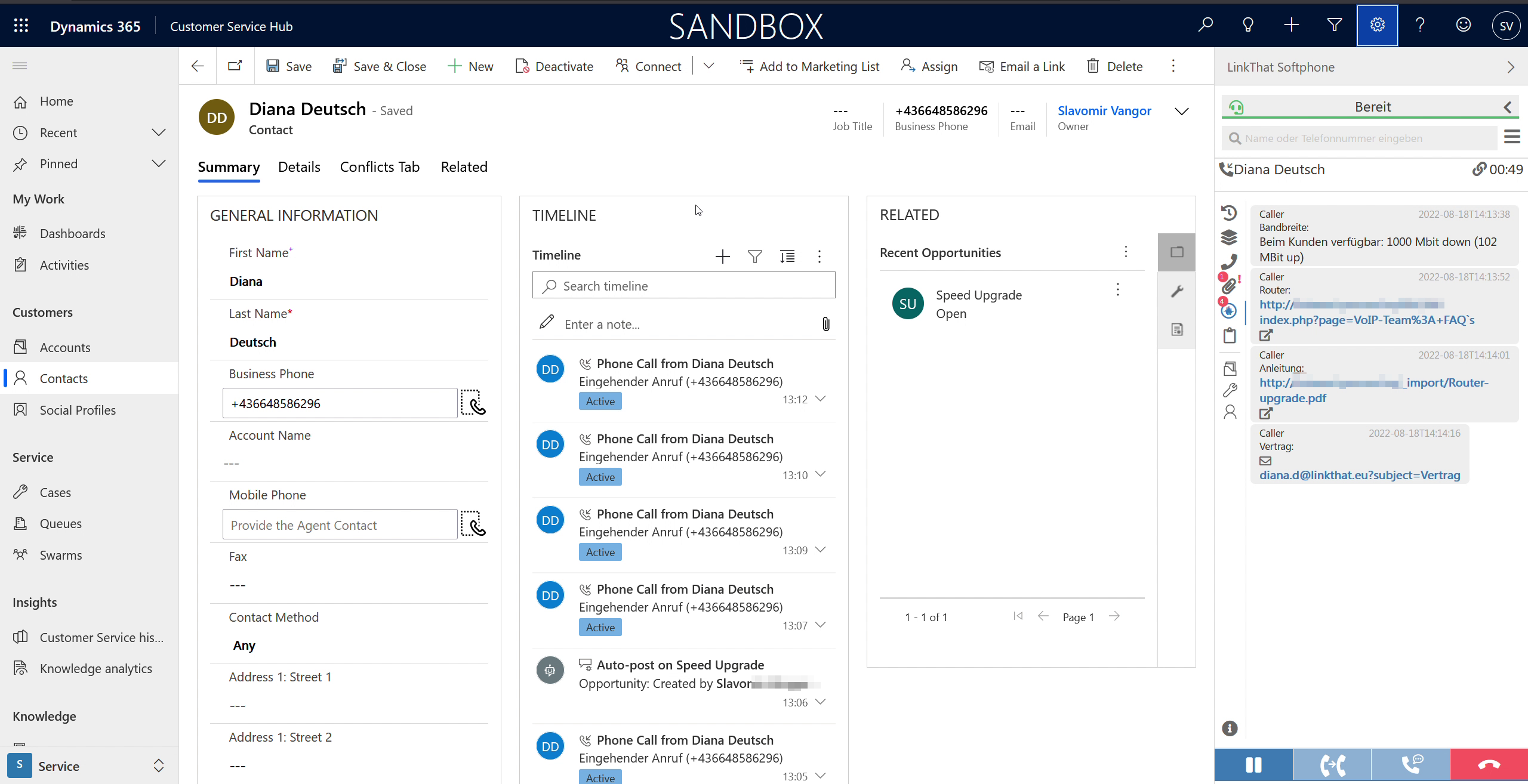Click the global search magnifier icon
Image resolution: width=1528 pixels, height=784 pixels.
tap(1205, 25)
